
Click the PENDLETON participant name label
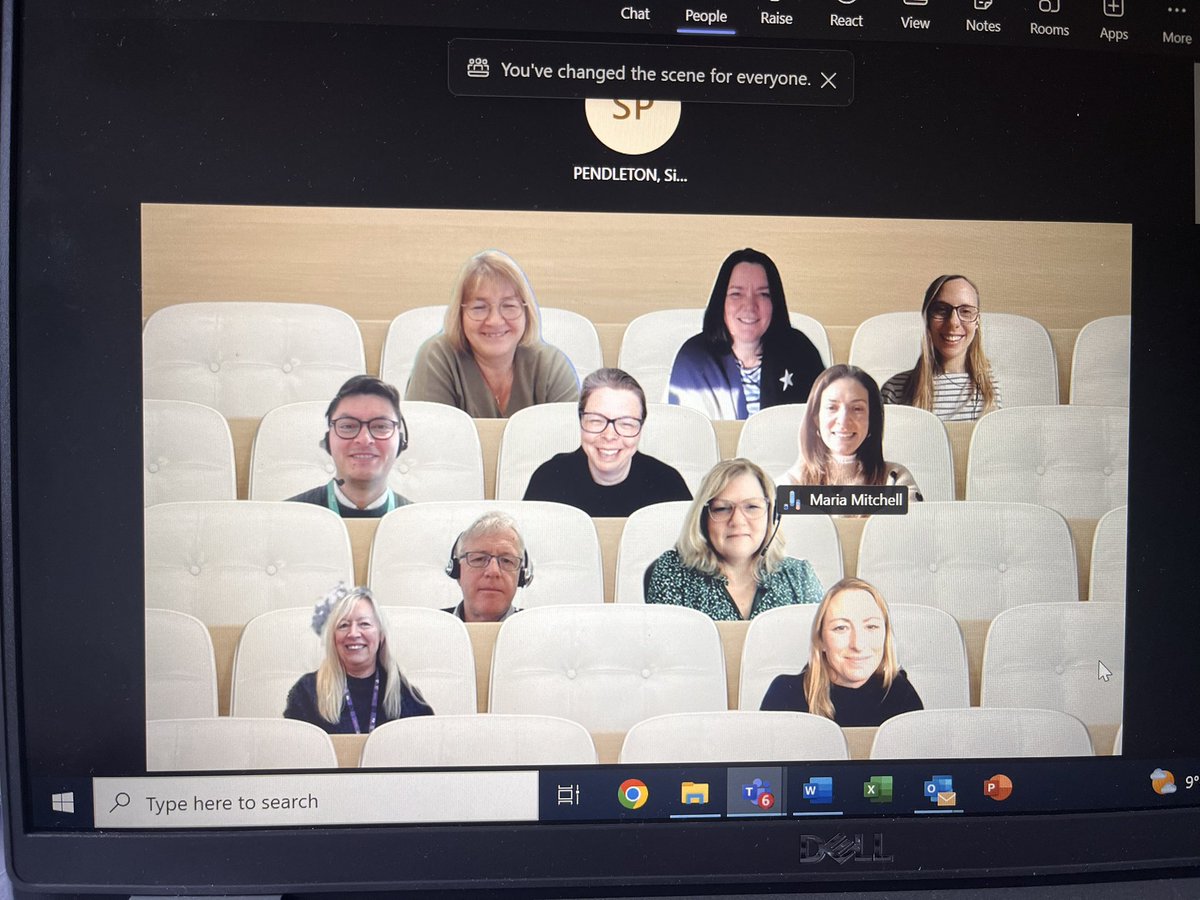click(630, 174)
